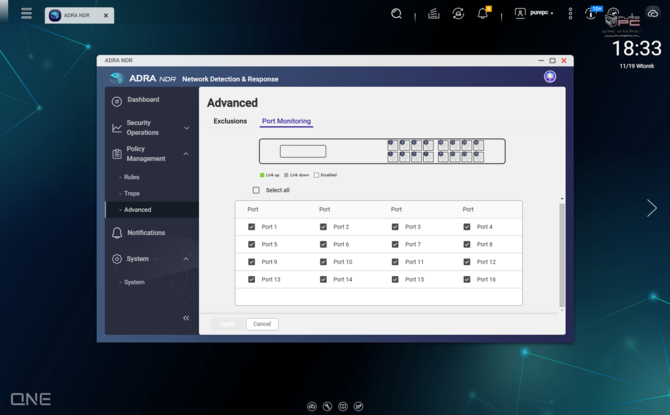Toggle Port 9 checkbox
Image resolution: width=670 pixels, height=415 pixels.
251,262
